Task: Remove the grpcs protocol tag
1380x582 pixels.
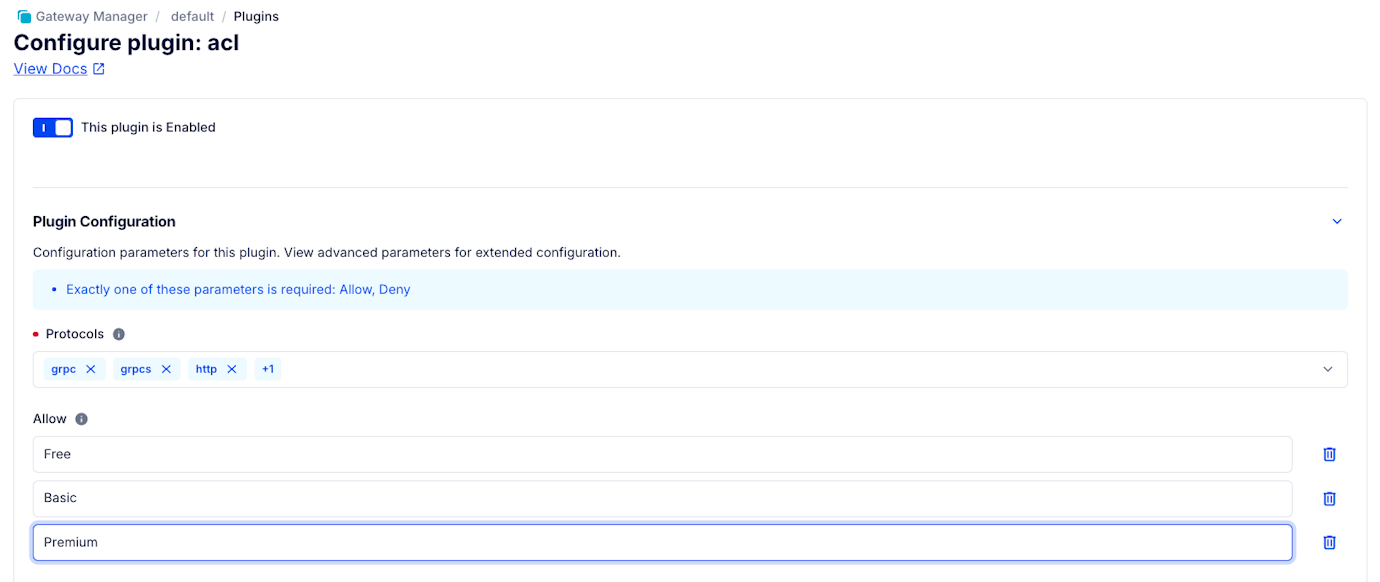Action: (166, 368)
